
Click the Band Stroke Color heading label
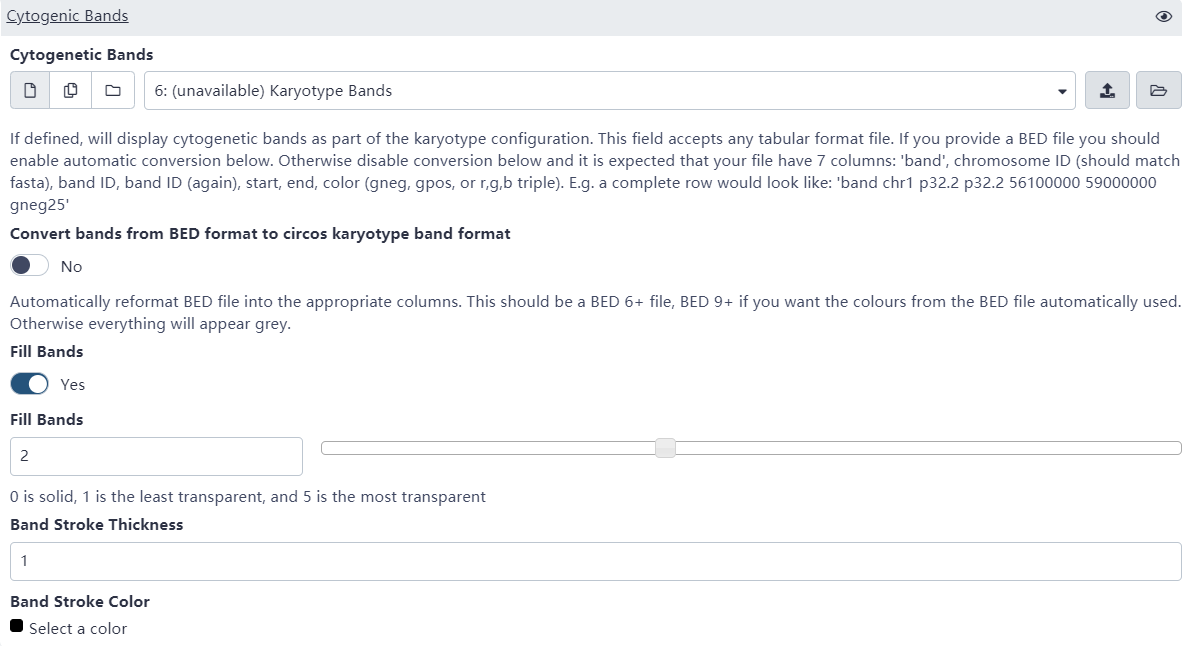tap(80, 601)
